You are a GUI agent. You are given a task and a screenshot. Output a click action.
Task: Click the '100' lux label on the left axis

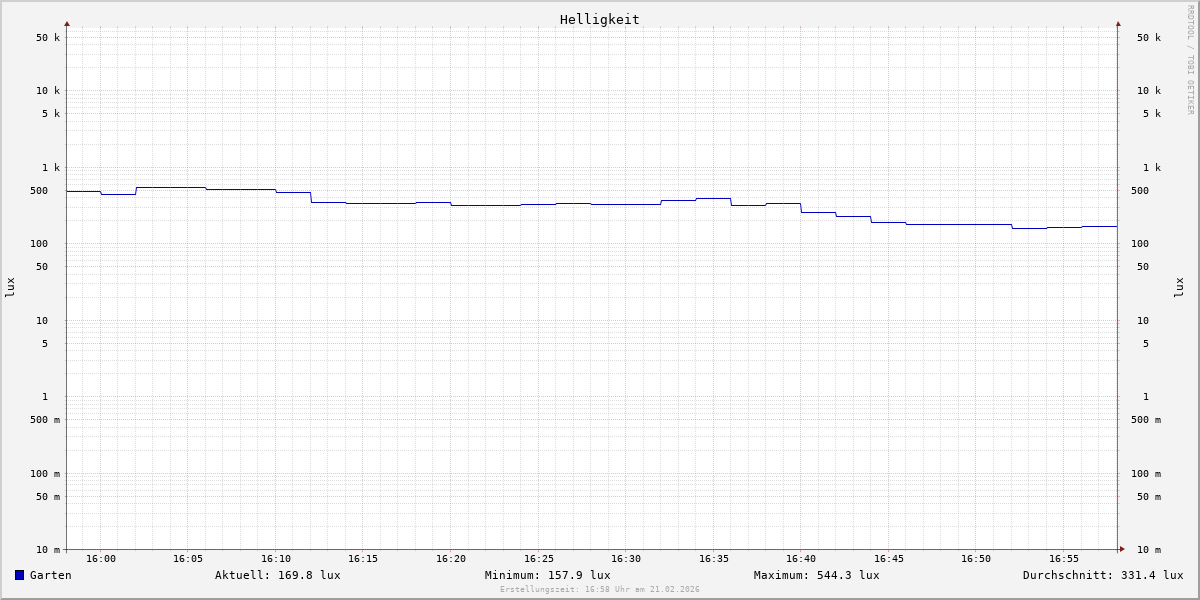pyautogui.click(x=39, y=244)
